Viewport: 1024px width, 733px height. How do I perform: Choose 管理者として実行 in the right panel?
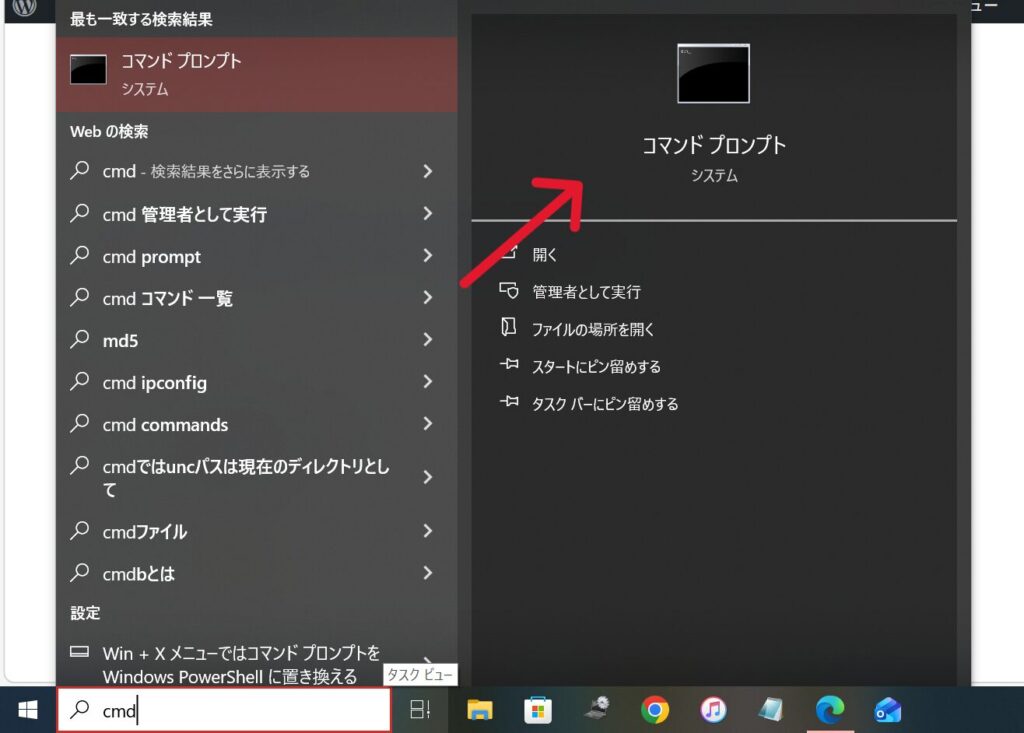point(586,292)
